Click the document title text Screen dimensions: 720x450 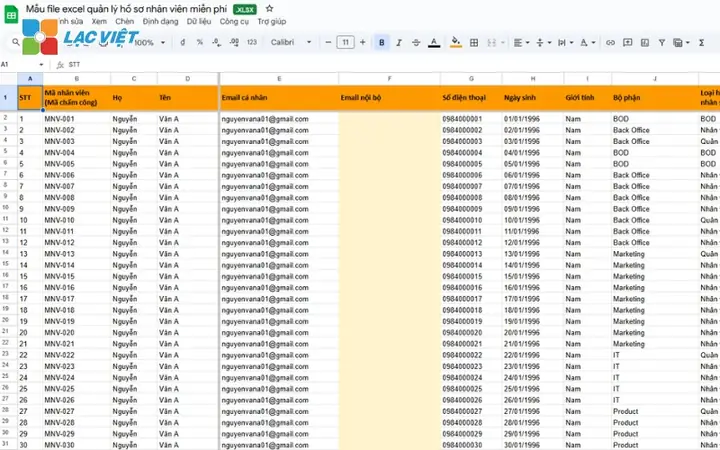pos(126,9)
